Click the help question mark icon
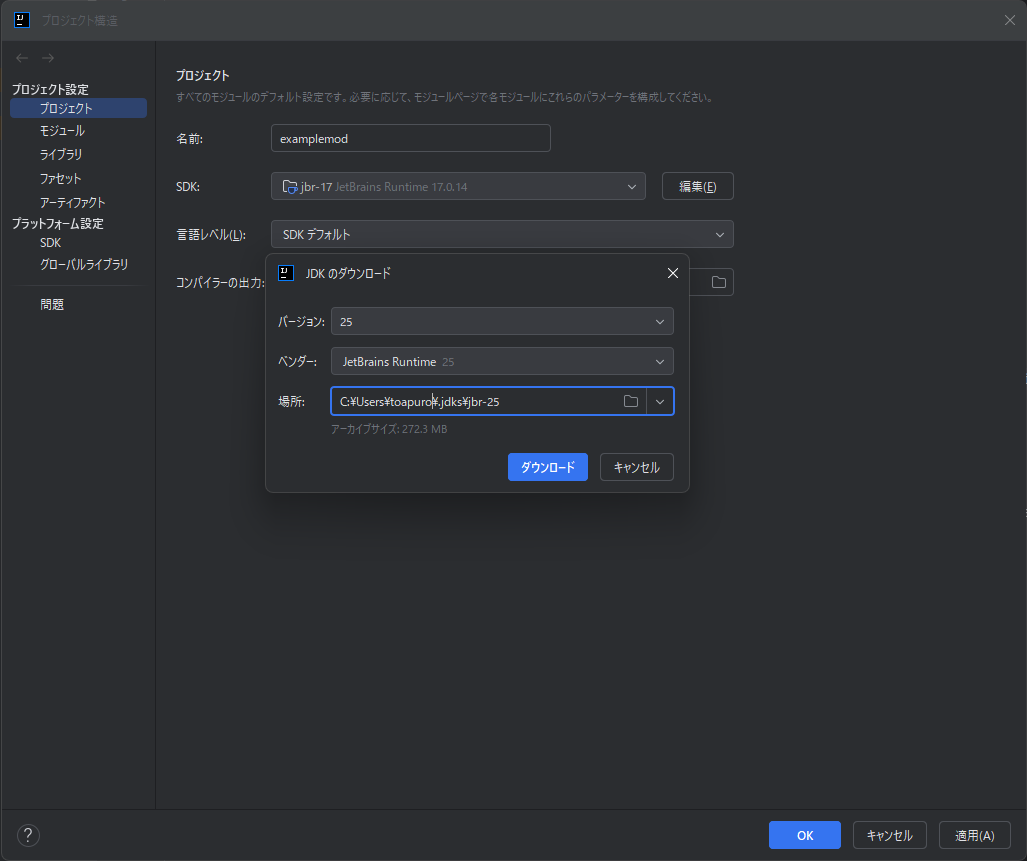This screenshot has height=861, width=1027. tap(28, 835)
